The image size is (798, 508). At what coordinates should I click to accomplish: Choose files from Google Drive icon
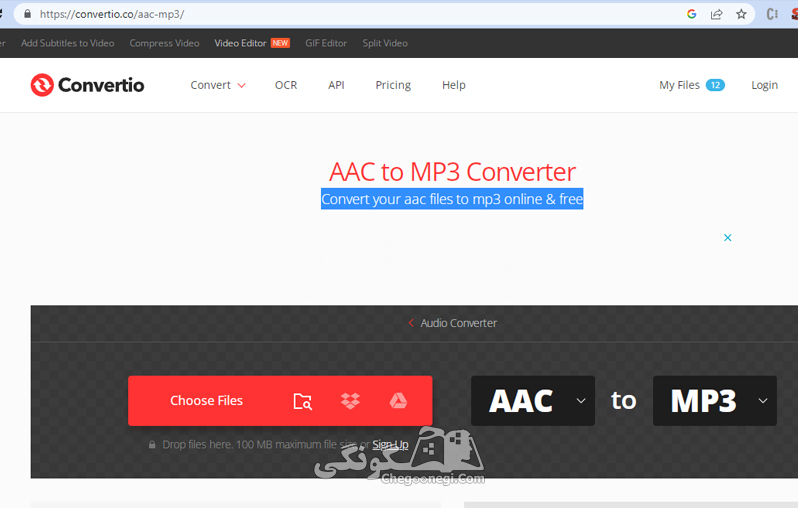pyautogui.click(x=398, y=401)
